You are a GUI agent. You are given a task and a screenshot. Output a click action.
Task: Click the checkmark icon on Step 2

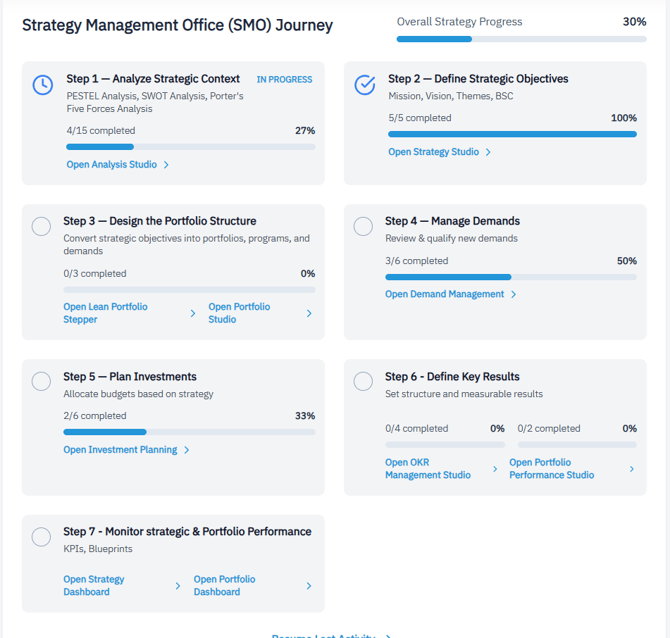(x=365, y=85)
